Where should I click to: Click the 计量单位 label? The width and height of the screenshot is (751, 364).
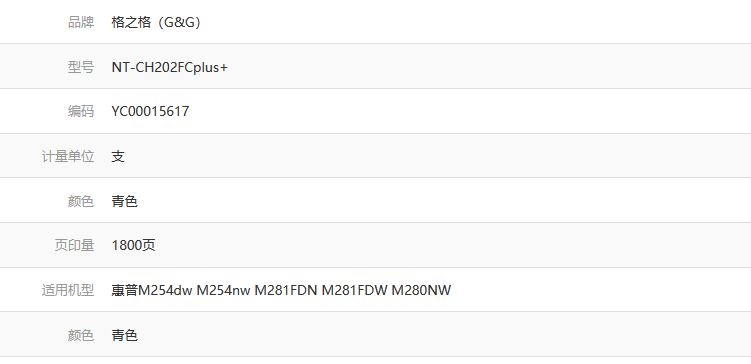(68, 156)
